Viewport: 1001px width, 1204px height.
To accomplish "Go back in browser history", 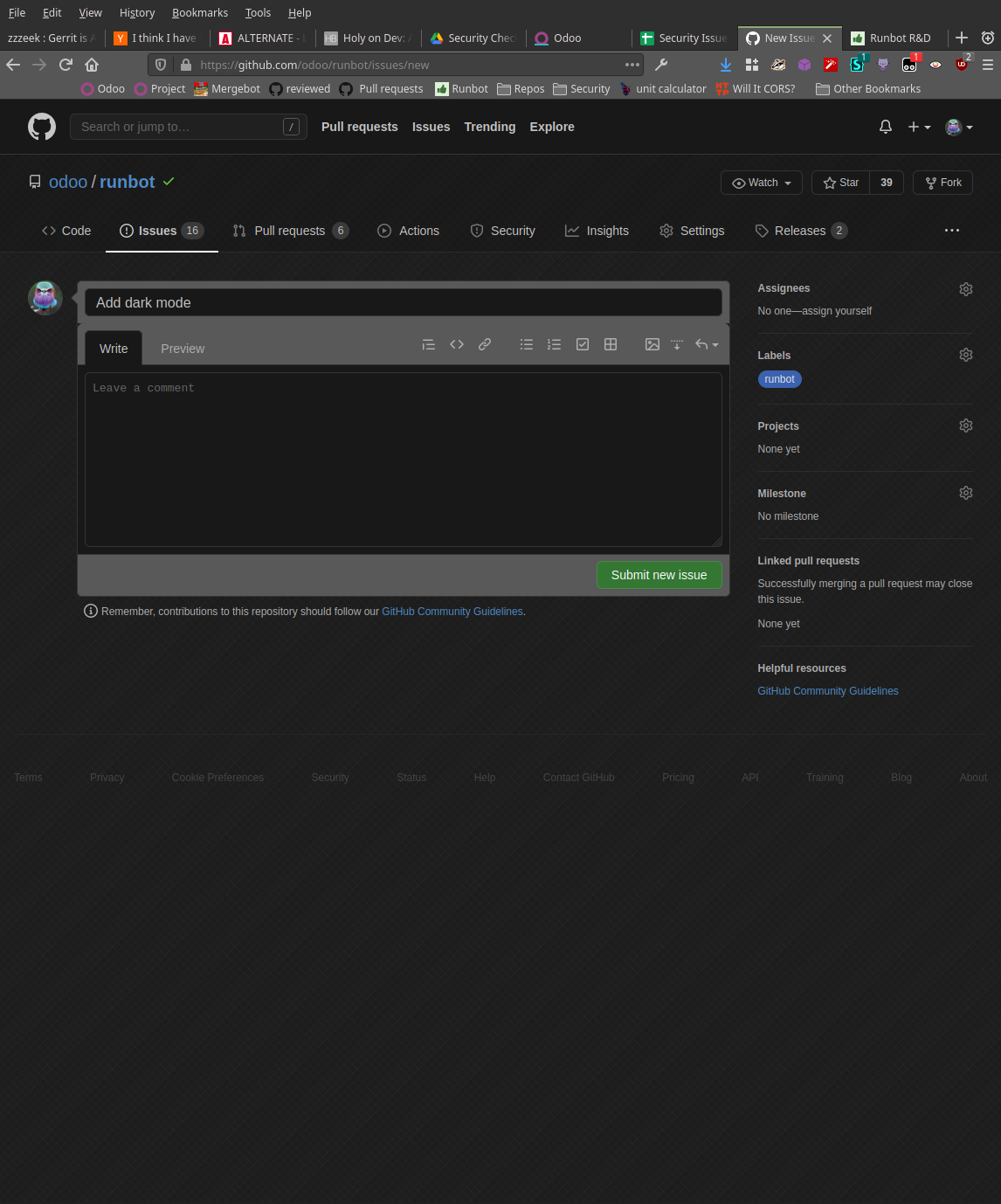I will 13,65.
